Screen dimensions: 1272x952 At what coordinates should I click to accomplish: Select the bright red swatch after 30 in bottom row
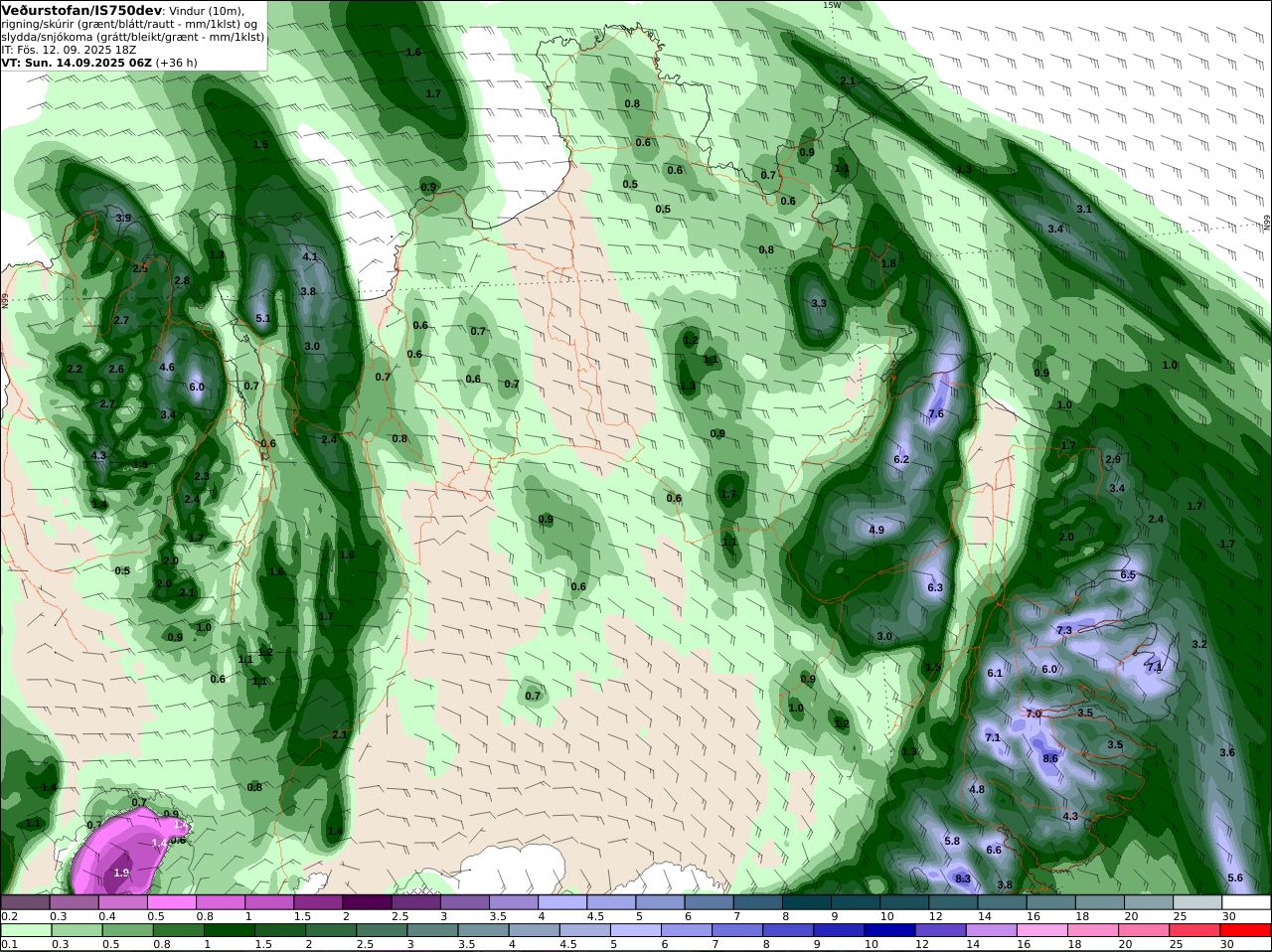[1247, 930]
